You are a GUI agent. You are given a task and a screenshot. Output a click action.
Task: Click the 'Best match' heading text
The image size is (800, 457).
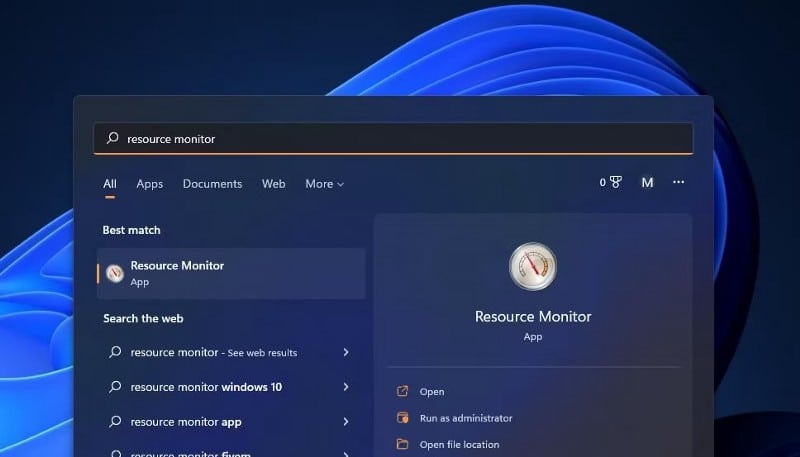coord(132,230)
